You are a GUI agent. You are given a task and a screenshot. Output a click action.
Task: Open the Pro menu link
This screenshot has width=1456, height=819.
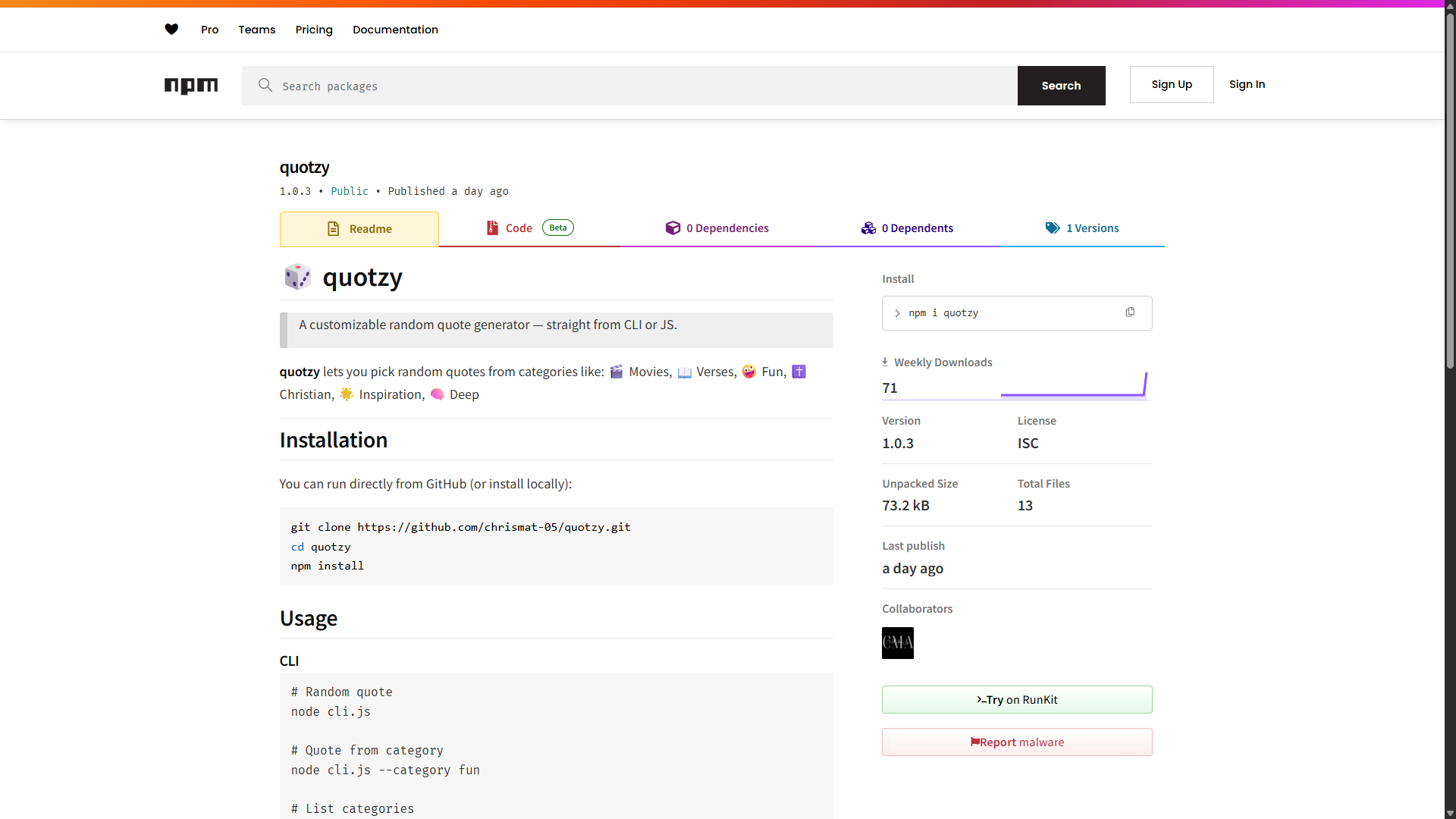tap(209, 30)
